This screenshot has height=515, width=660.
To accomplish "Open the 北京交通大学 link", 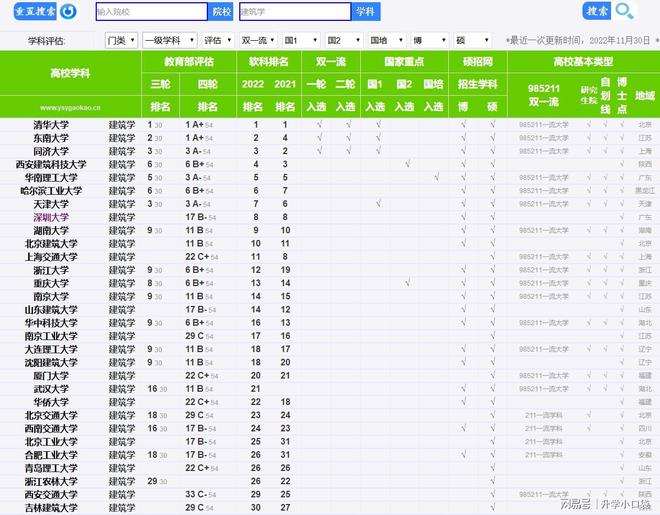I will tap(51, 415).
